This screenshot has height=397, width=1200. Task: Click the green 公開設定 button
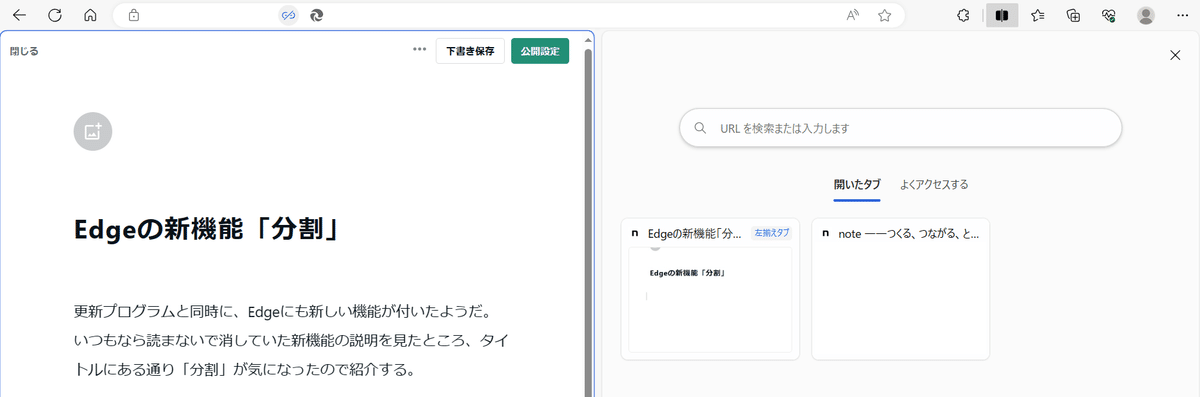540,51
